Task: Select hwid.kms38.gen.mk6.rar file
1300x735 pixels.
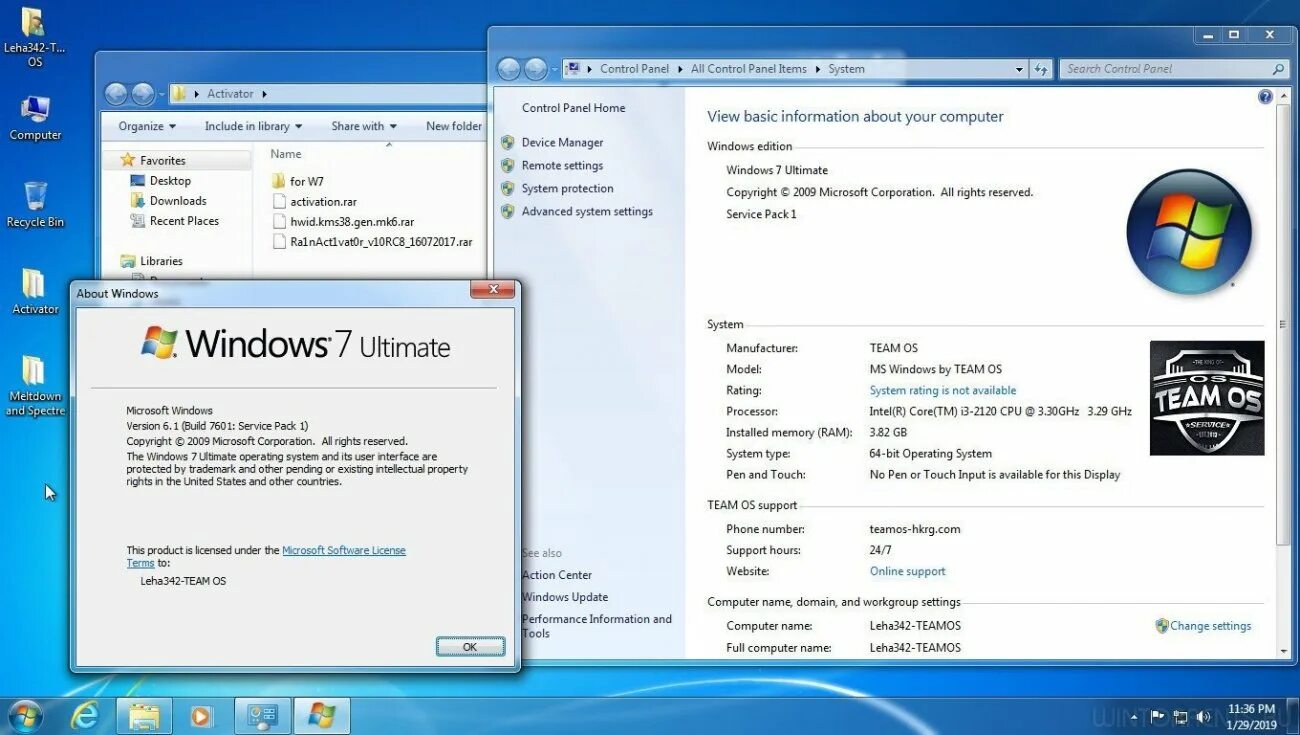Action: [x=342, y=222]
